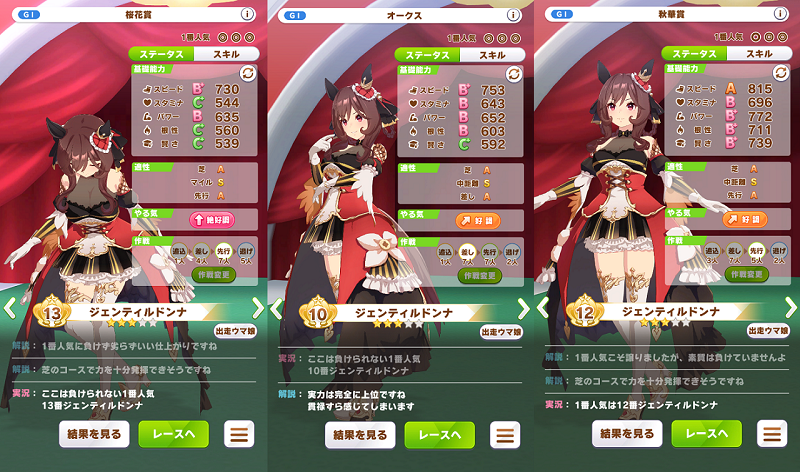
Task: Click the refresh stats icon in 桜花賞 panel
Action: (248, 73)
